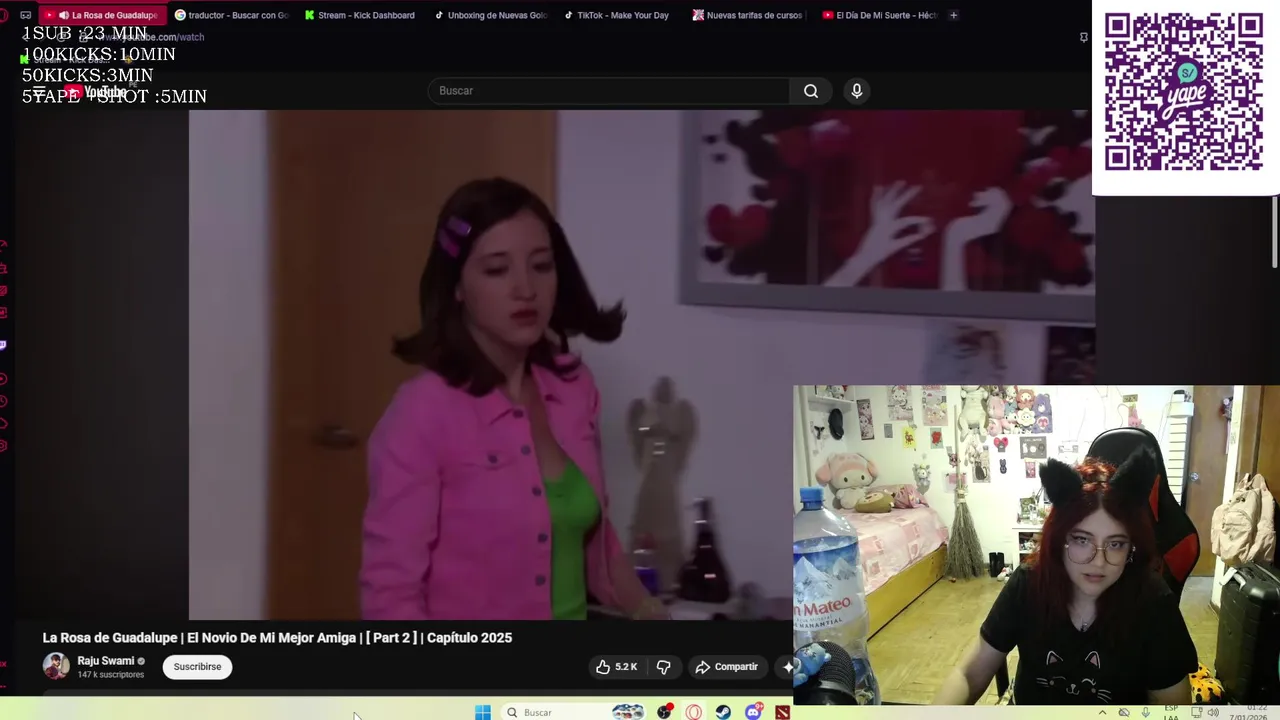This screenshot has height=720, width=1280.
Task: Open the volume tray icon
Action: pyautogui.click(x=1213, y=712)
